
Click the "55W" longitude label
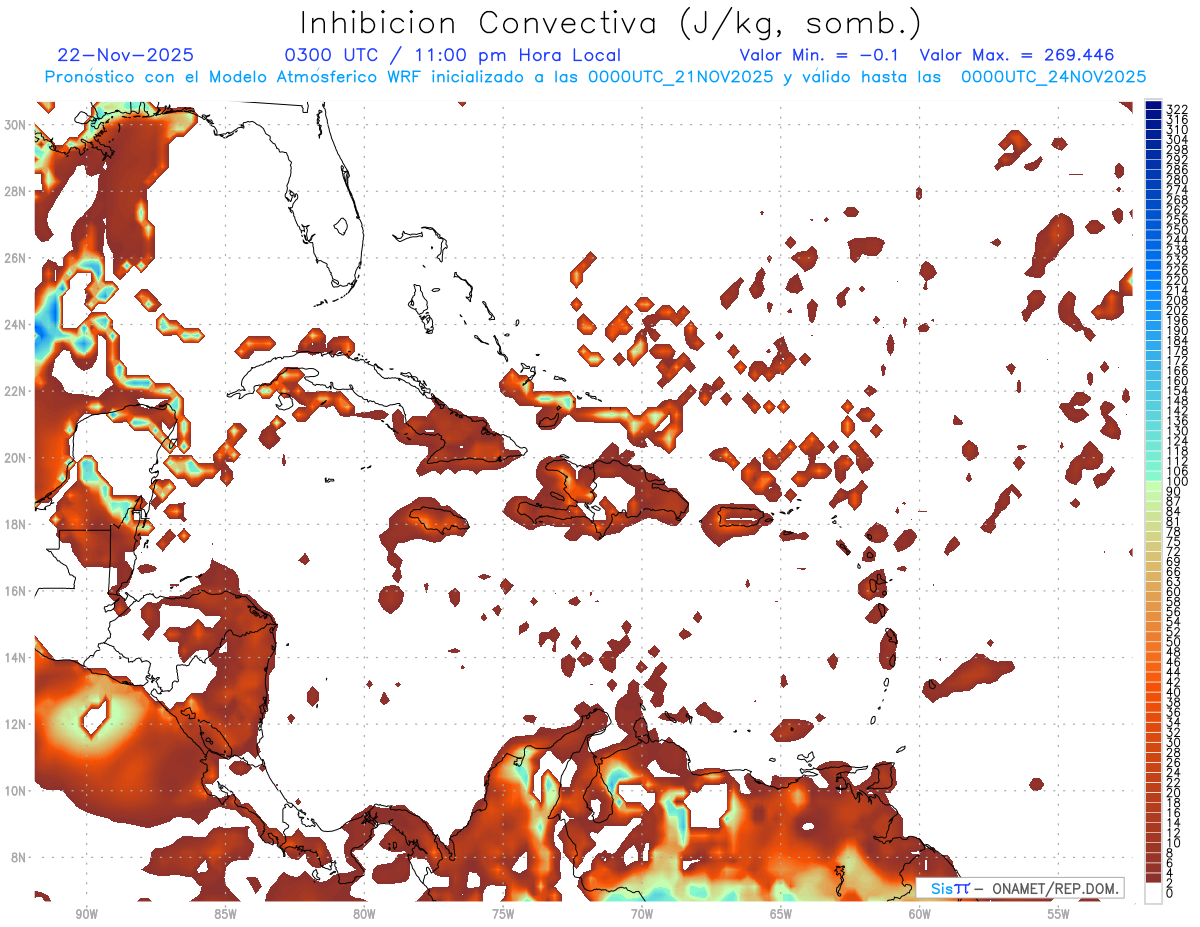(x=1059, y=914)
